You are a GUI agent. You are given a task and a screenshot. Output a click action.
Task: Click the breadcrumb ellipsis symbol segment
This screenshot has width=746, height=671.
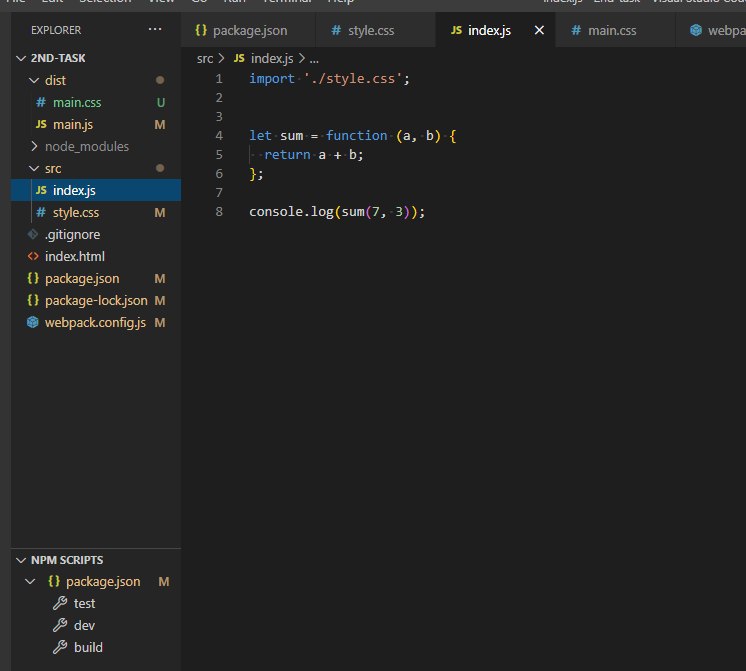click(314, 59)
